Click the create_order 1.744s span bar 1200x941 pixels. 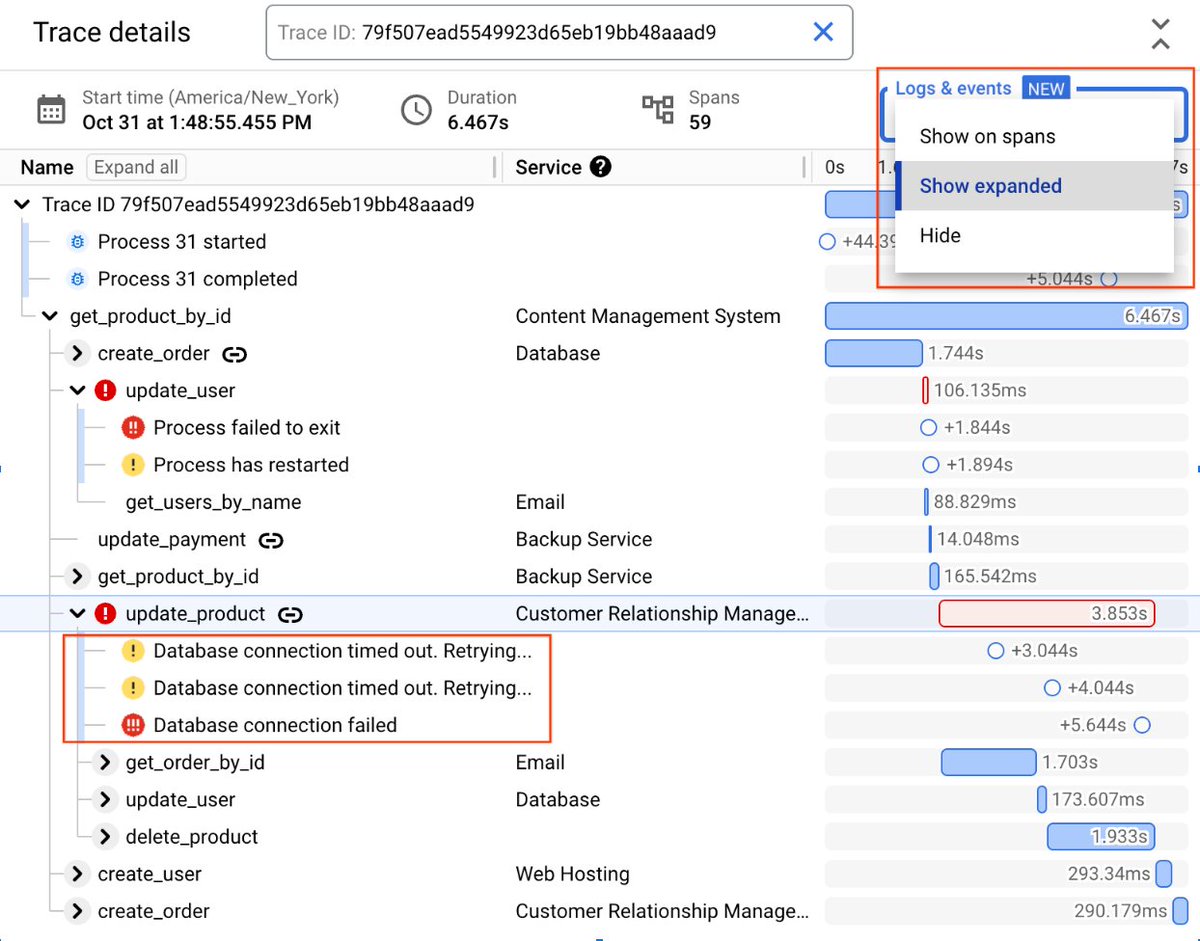click(873, 354)
